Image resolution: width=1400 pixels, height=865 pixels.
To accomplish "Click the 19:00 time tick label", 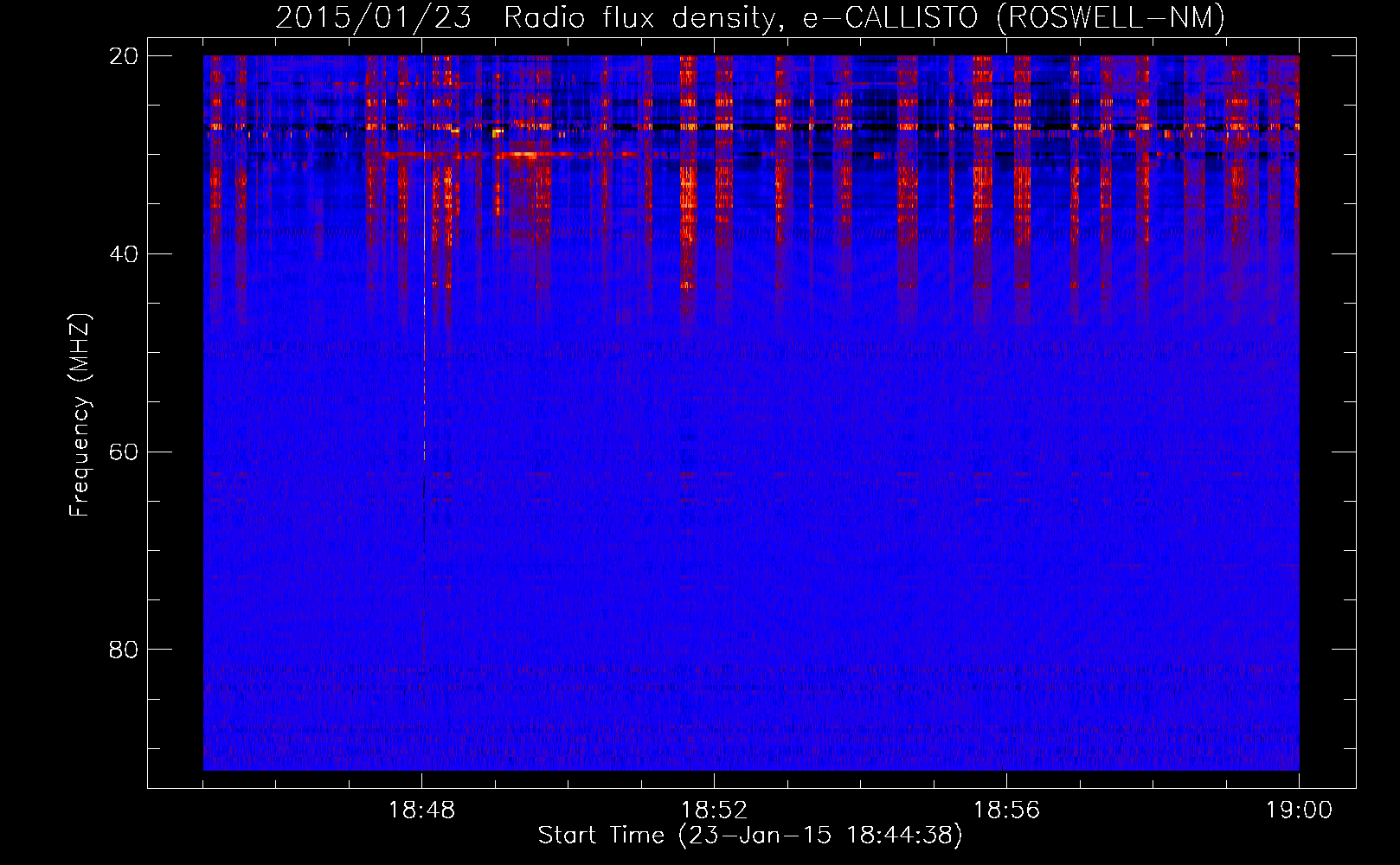I will (1299, 811).
